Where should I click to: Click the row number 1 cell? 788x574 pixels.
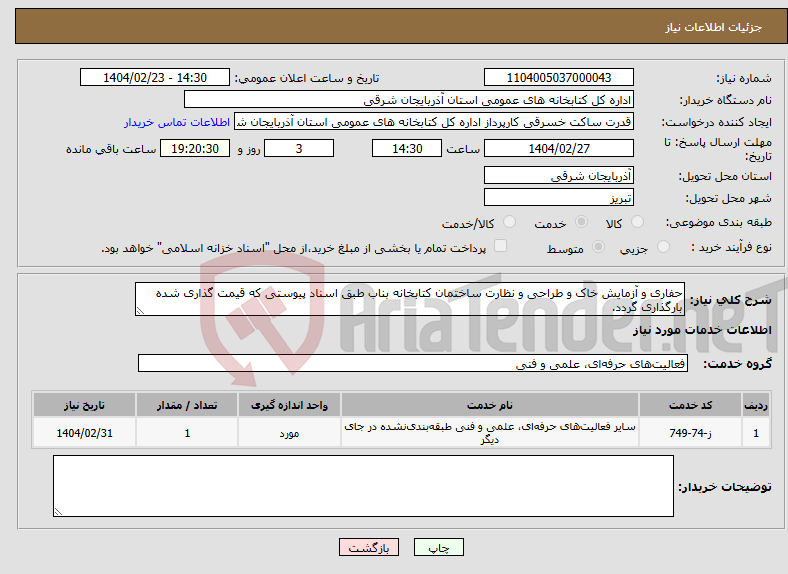coord(756,433)
